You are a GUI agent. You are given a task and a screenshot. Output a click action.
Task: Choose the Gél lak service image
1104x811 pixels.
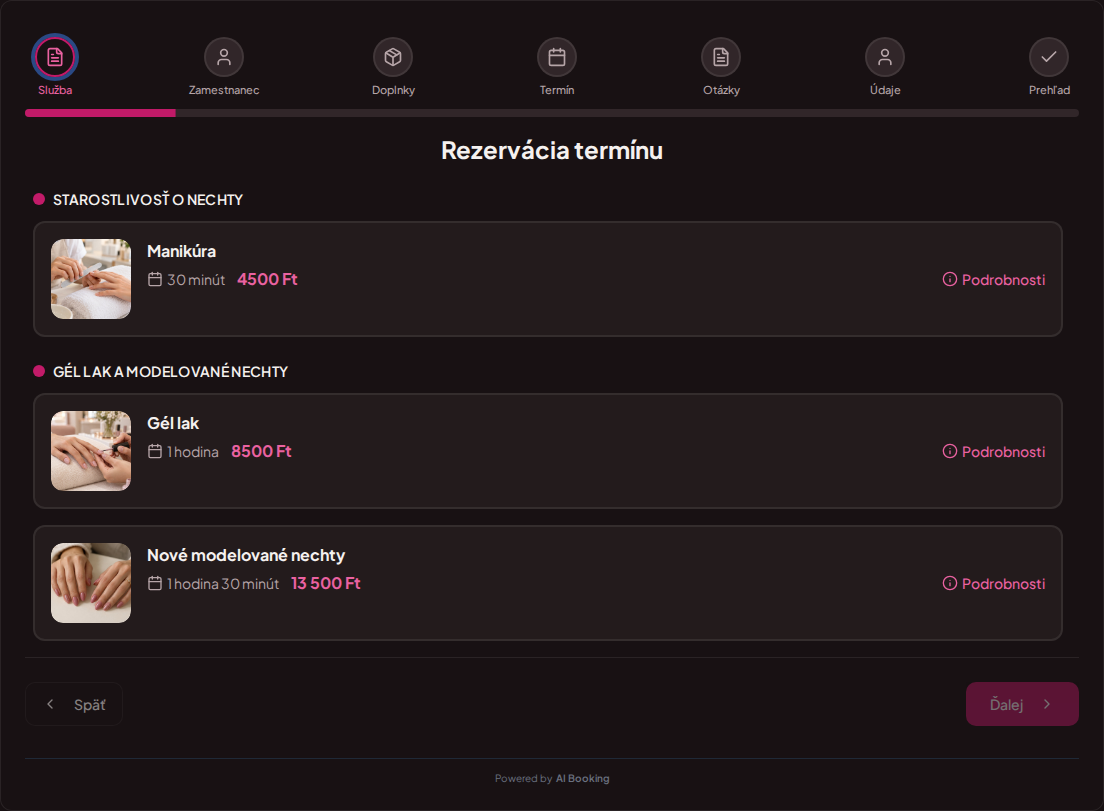91,451
